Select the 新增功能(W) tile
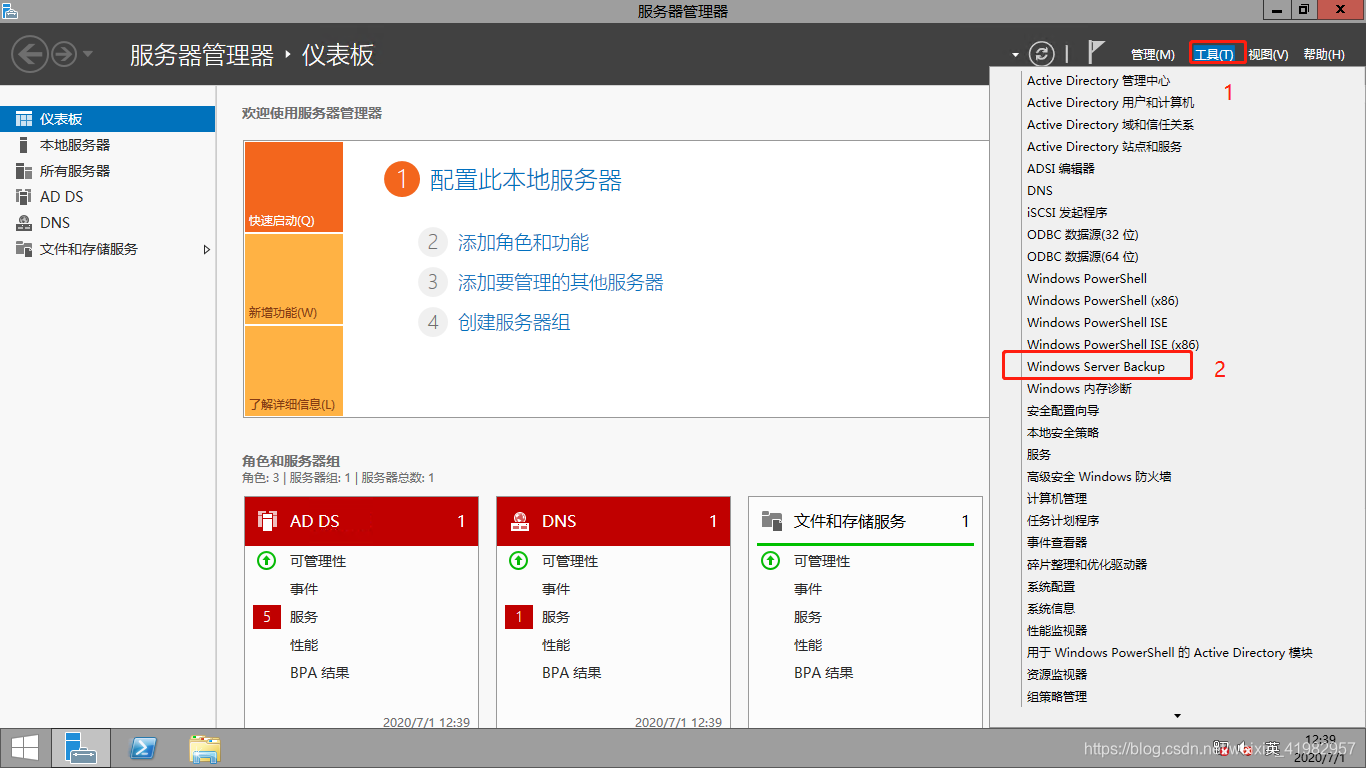 [293, 279]
